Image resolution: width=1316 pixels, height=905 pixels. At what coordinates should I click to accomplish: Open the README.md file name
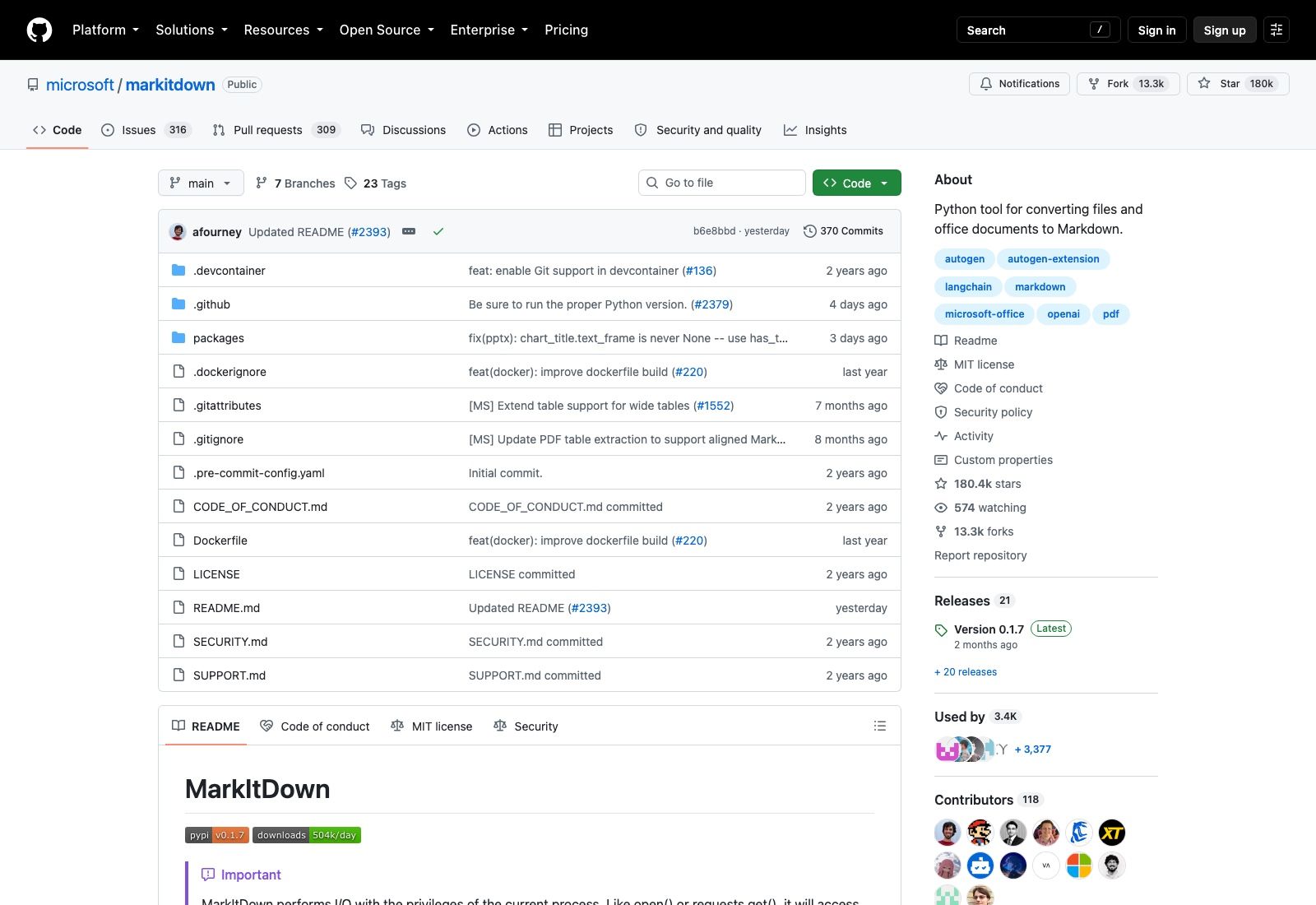tap(226, 608)
